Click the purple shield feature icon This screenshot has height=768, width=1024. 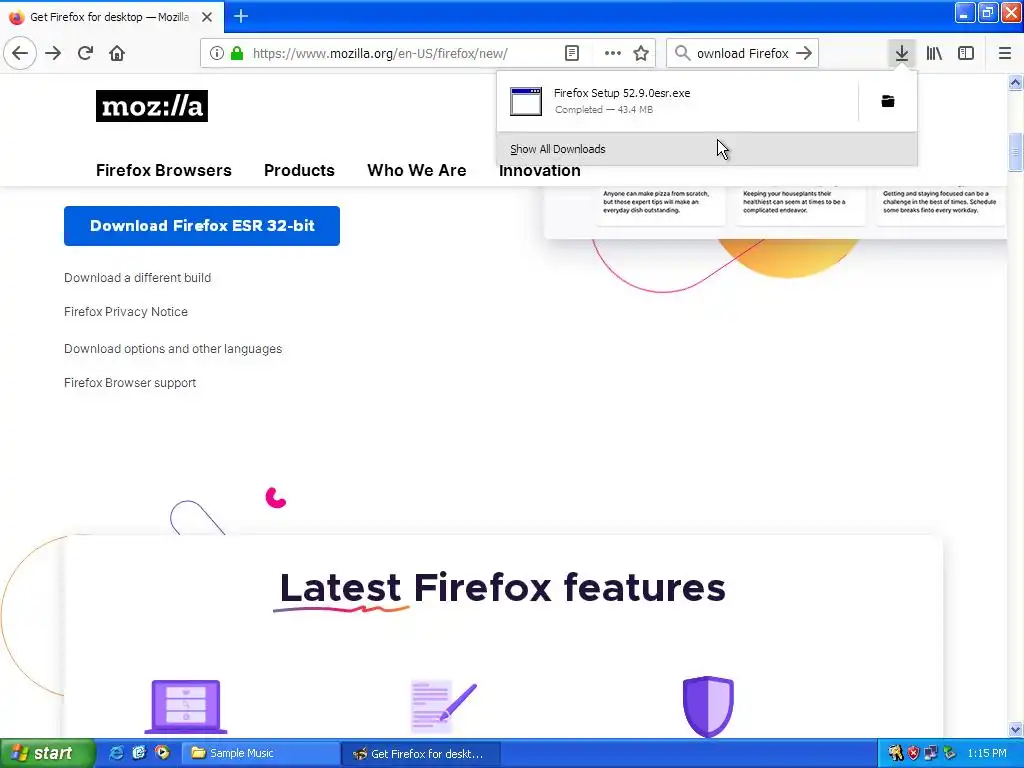click(708, 707)
